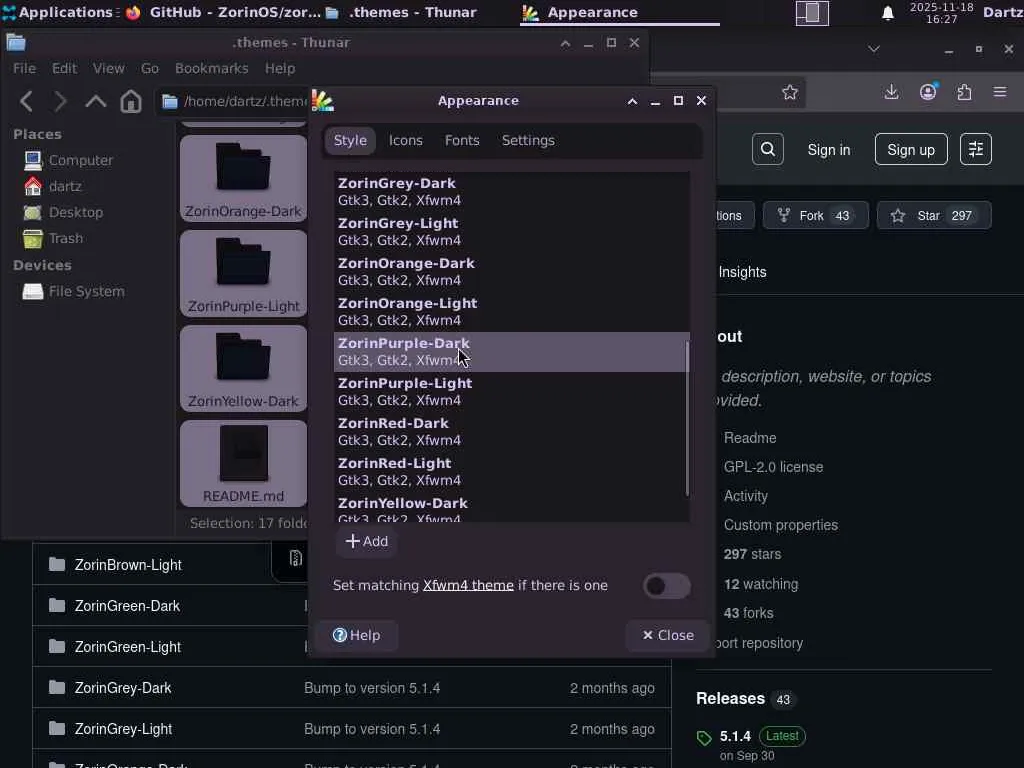Open Applications menu in top panel
The image size is (1024, 768).
click(59, 12)
